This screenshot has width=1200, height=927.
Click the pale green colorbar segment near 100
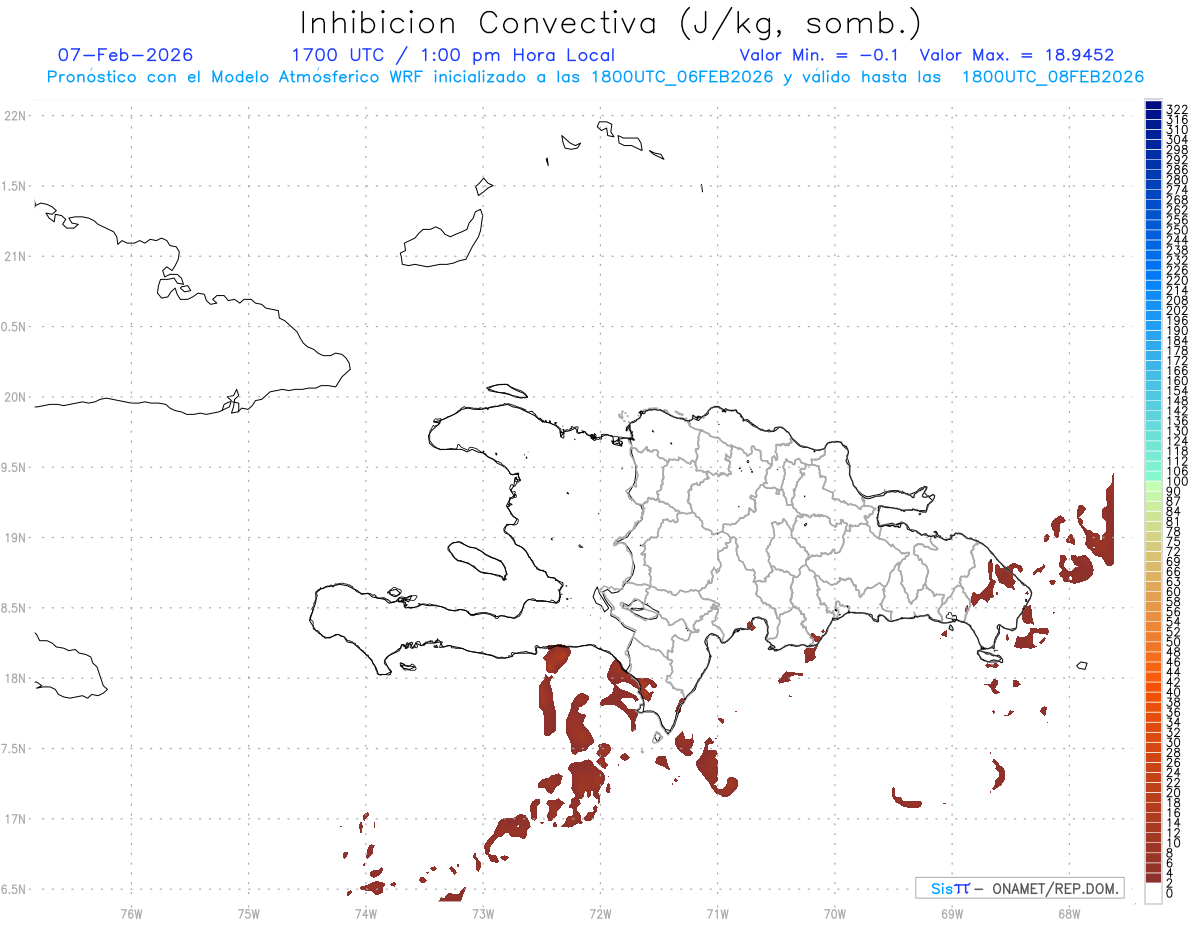(x=1153, y=486)
